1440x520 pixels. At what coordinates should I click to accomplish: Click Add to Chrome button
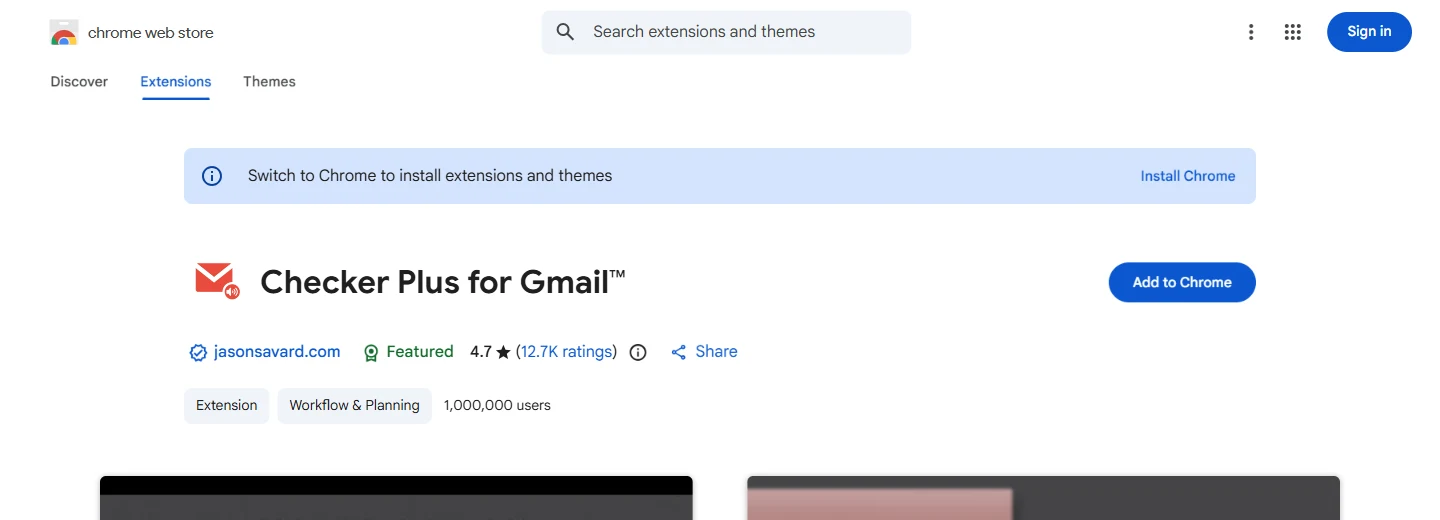point(1182,282)
